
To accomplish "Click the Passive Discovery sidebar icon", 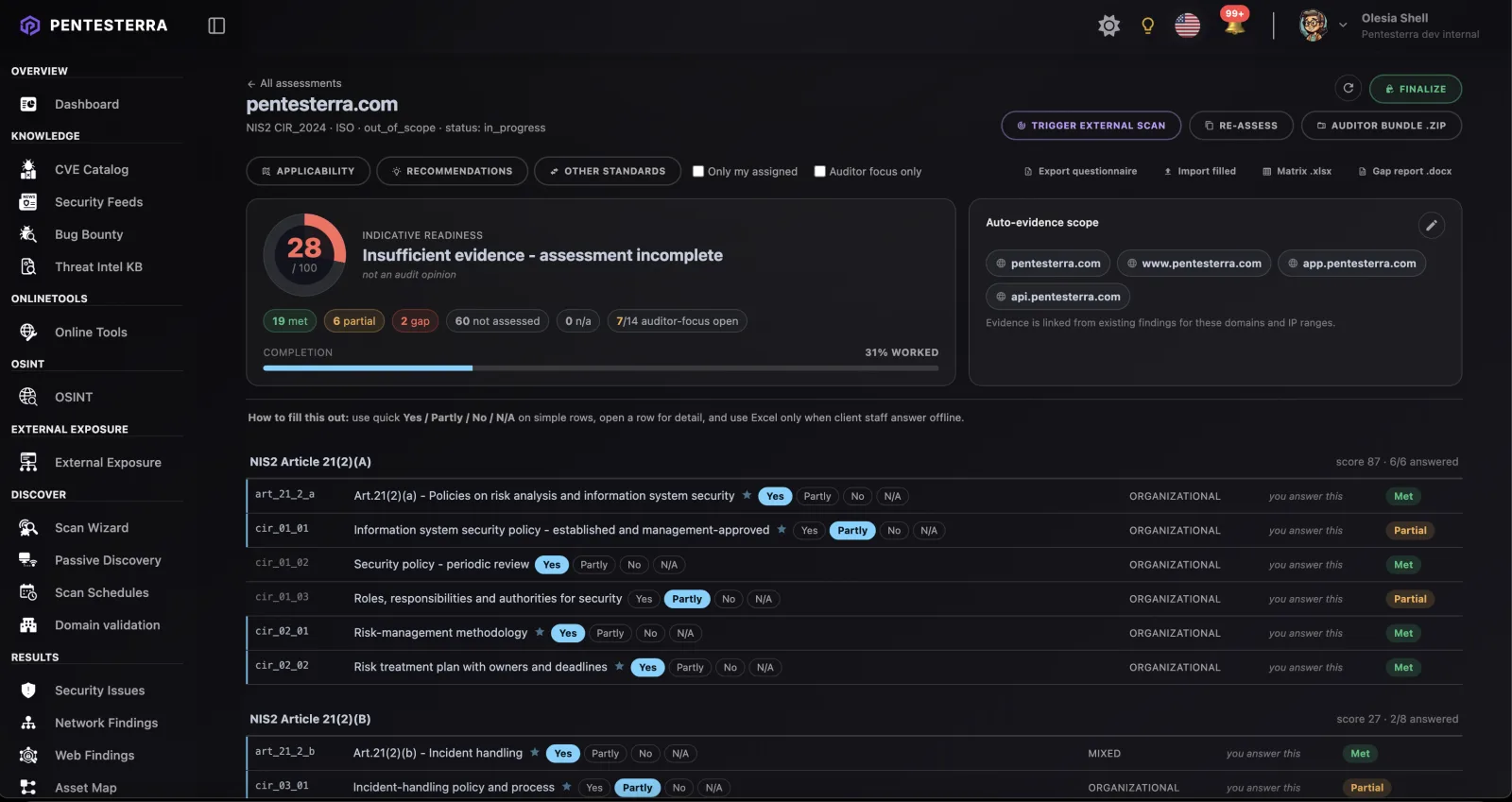I will [28, 560].
